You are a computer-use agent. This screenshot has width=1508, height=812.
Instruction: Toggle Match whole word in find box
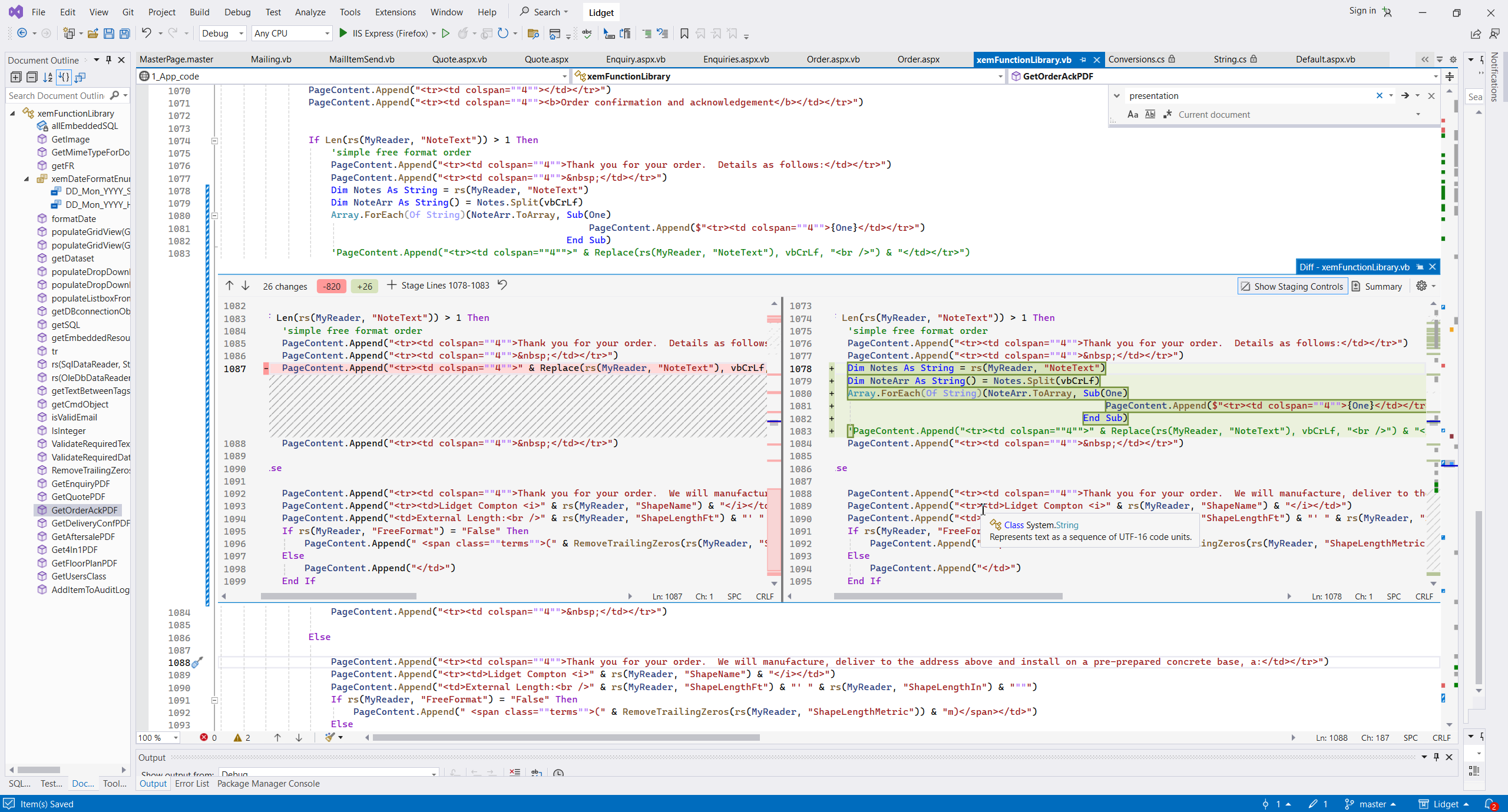1150,115
